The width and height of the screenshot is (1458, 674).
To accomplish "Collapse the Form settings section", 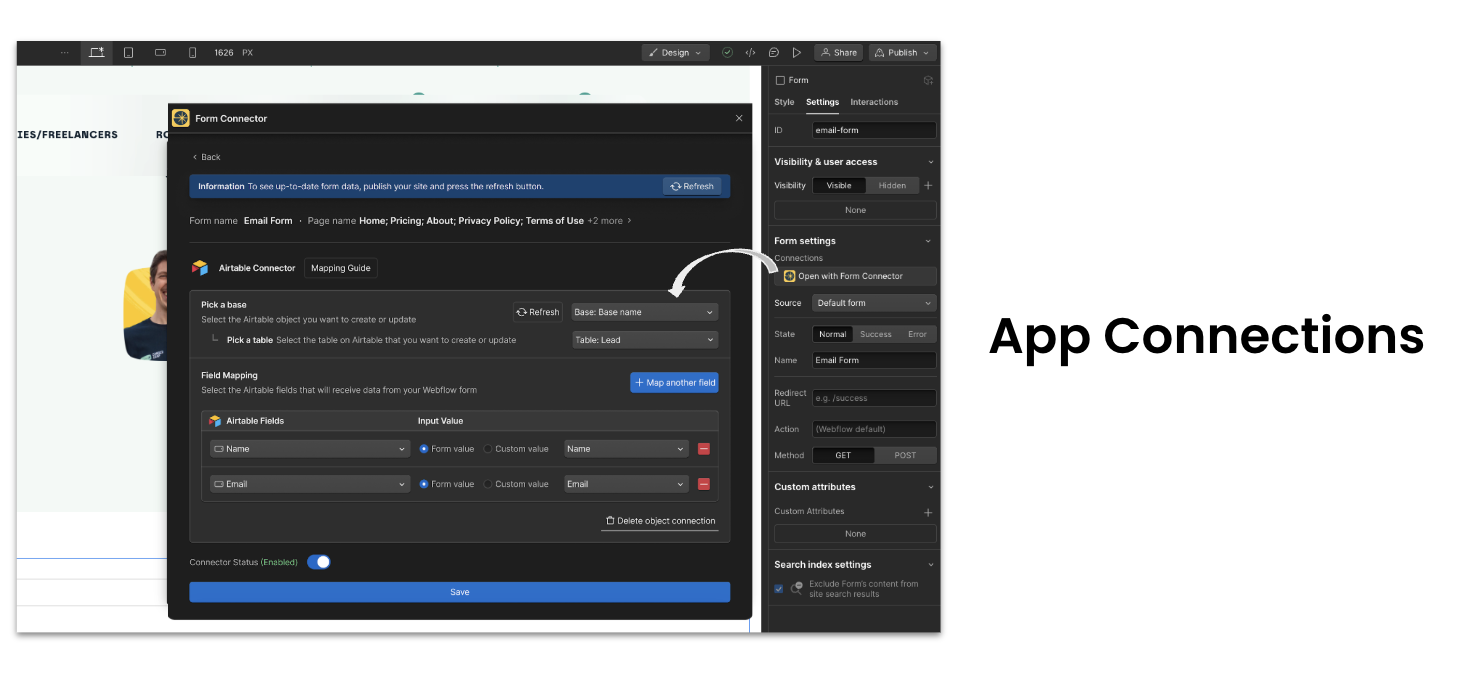I will (929, 241).
